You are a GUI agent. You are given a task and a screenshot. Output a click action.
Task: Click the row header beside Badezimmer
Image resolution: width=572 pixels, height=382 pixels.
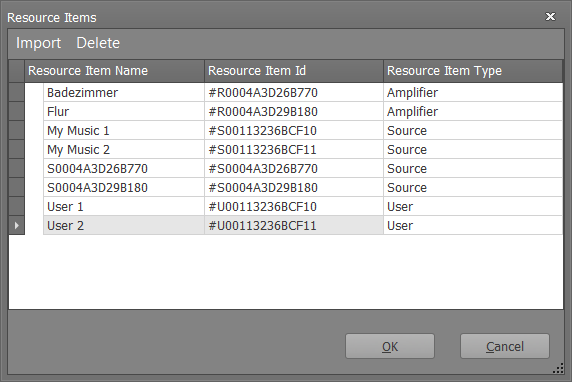(16, 93)
